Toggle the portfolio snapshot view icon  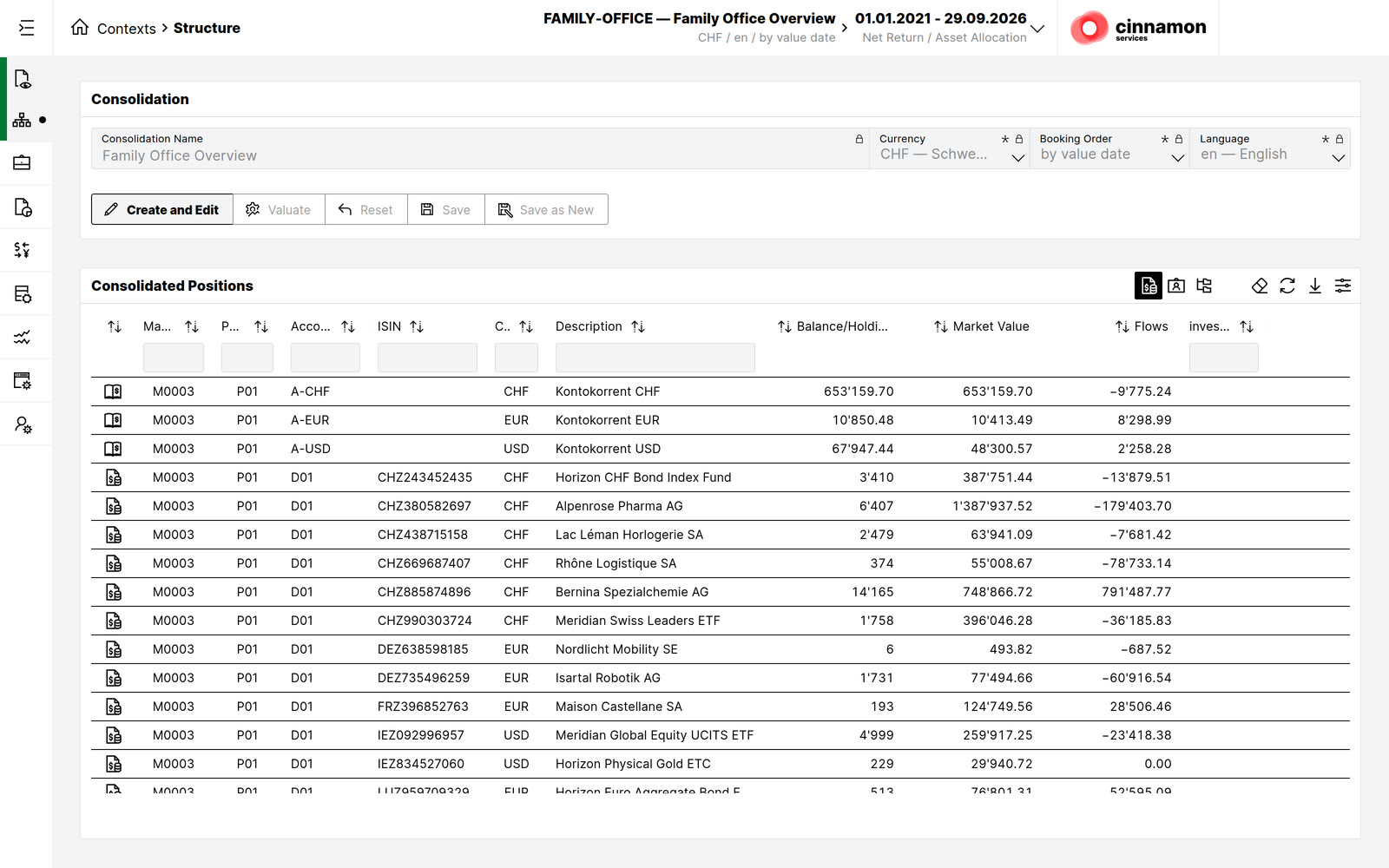pyautogui.click(x=1176, y=286)
